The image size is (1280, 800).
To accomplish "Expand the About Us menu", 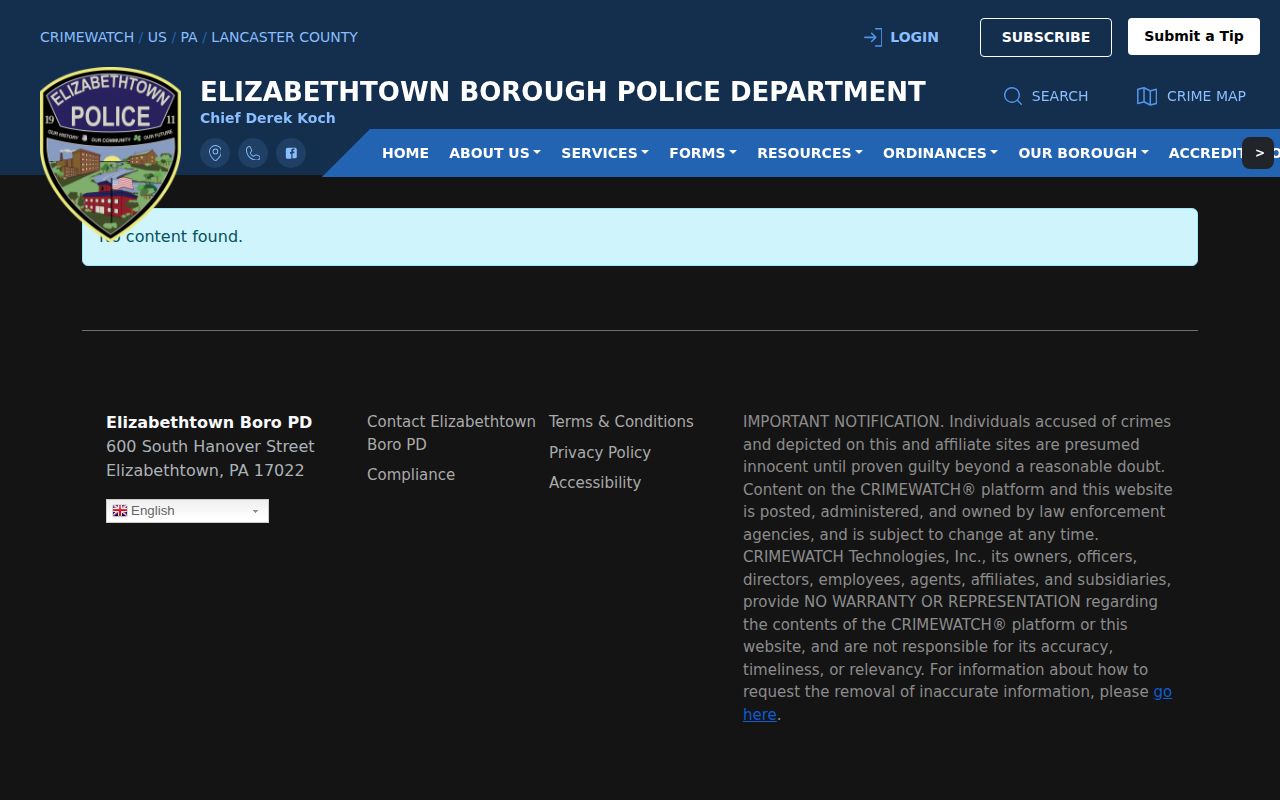I will pos(495,153).
